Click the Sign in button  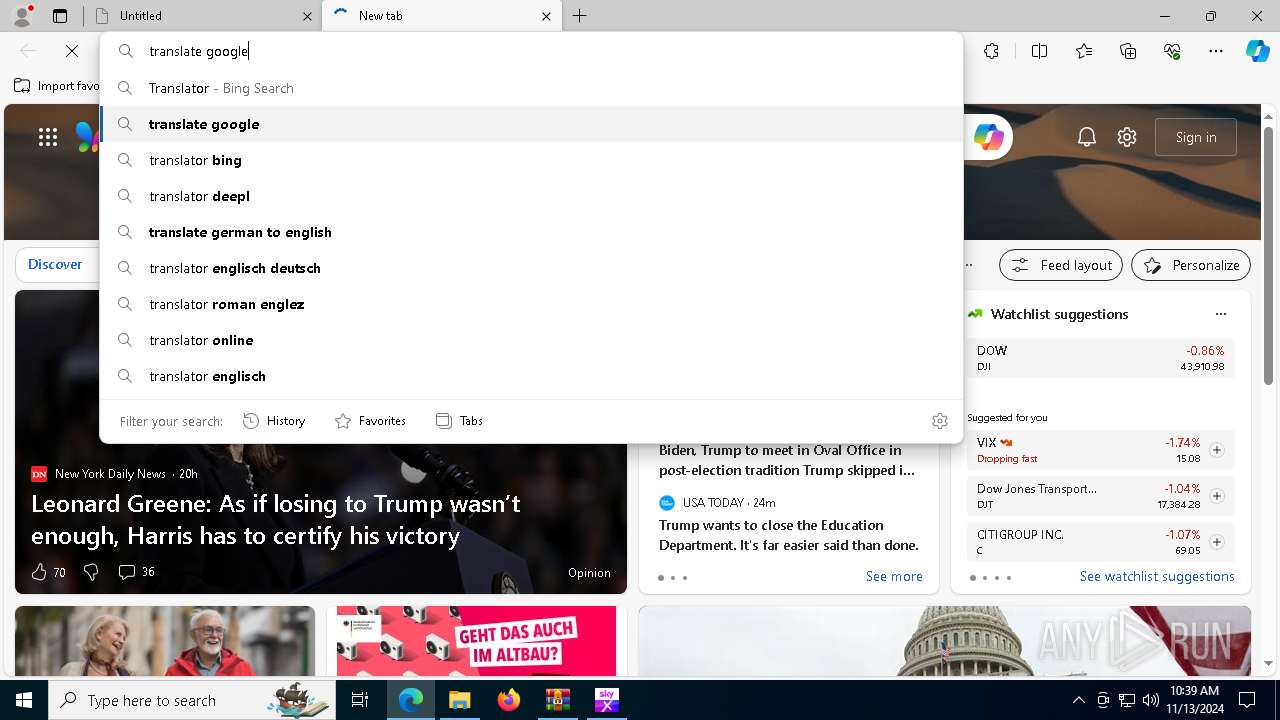pos(1196,137)
